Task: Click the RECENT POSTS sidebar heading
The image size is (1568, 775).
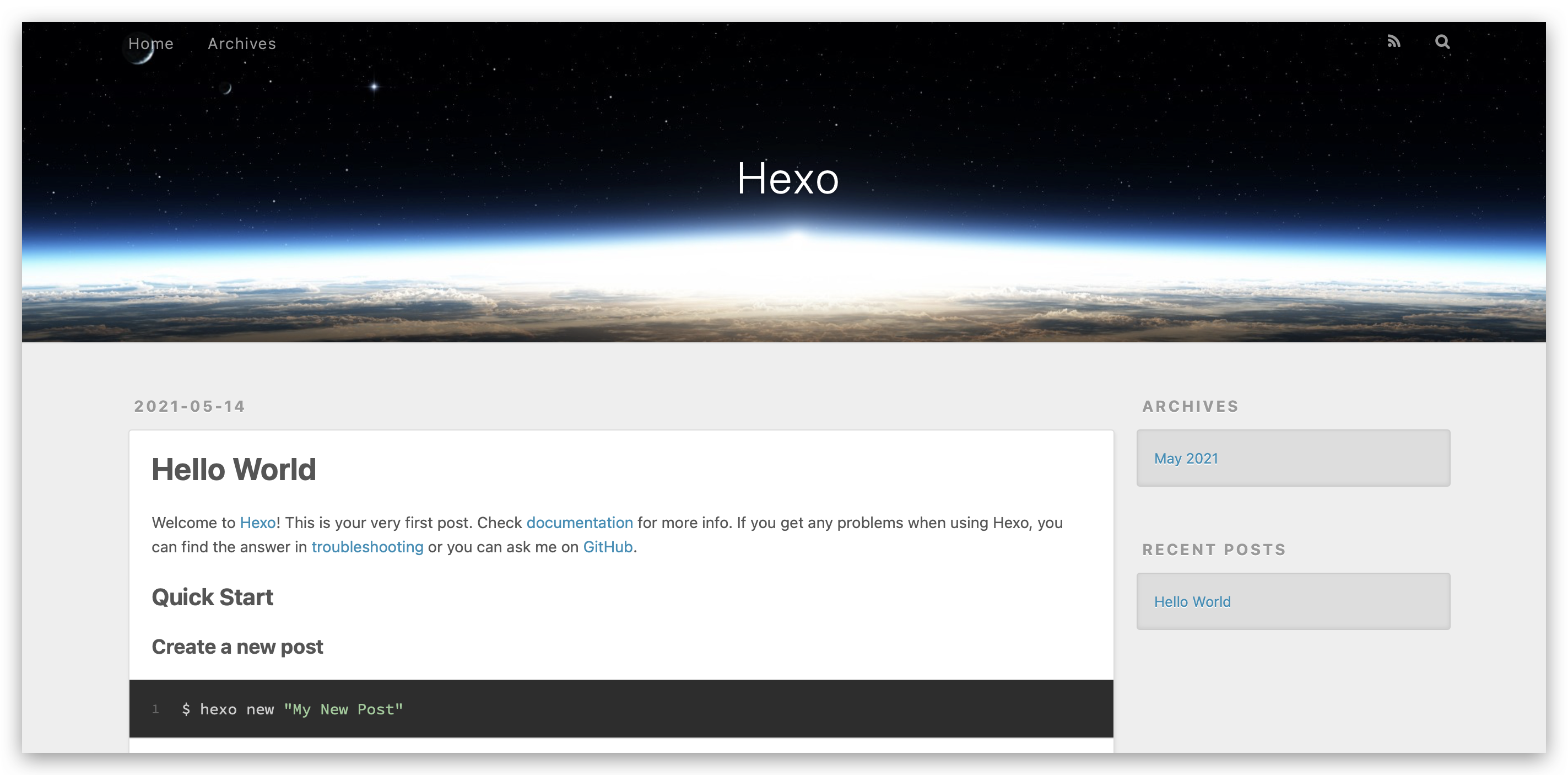Action: 1214,549
